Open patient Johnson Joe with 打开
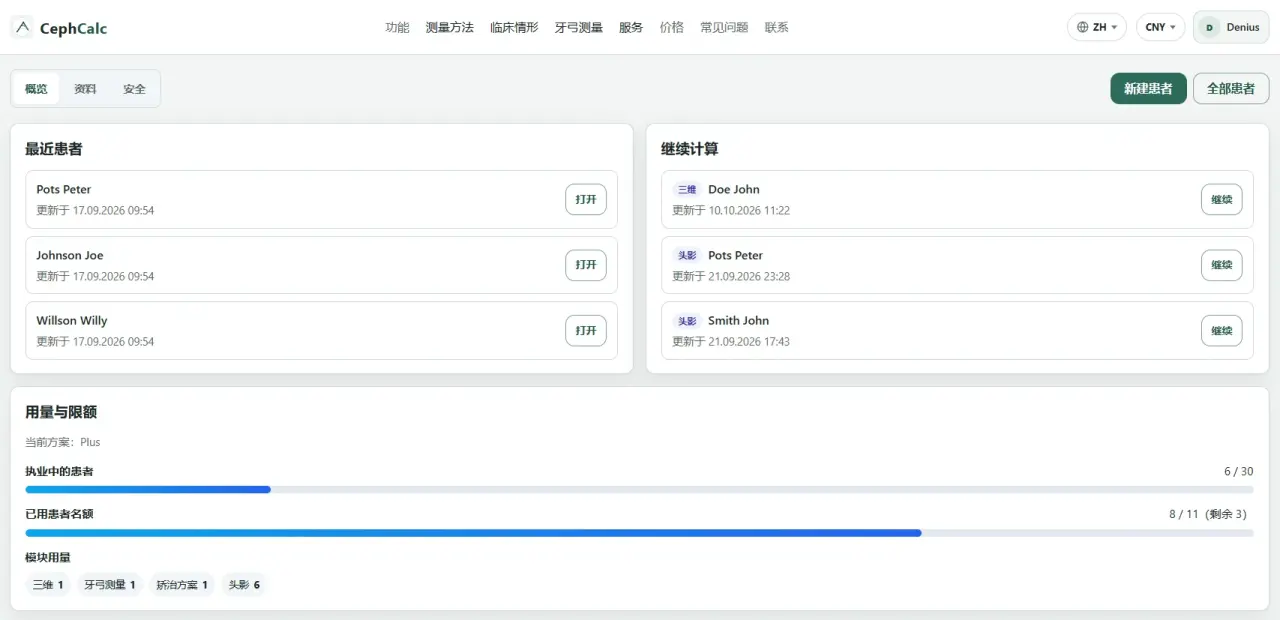1280x620 pixels. pyautogui.click(x=586, y=265)
